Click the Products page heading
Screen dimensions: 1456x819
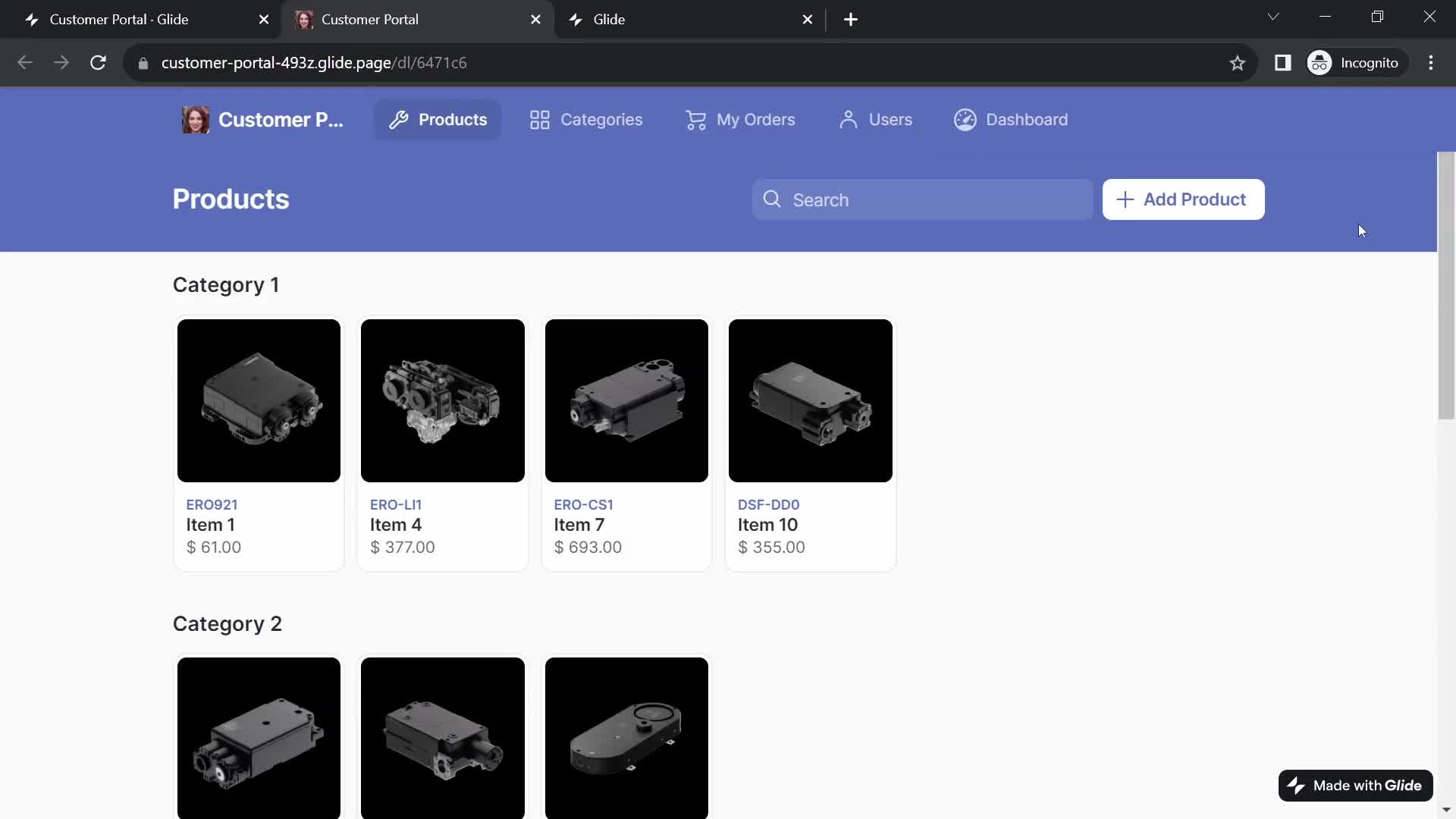pyautogui.click(x=231, y=199)
